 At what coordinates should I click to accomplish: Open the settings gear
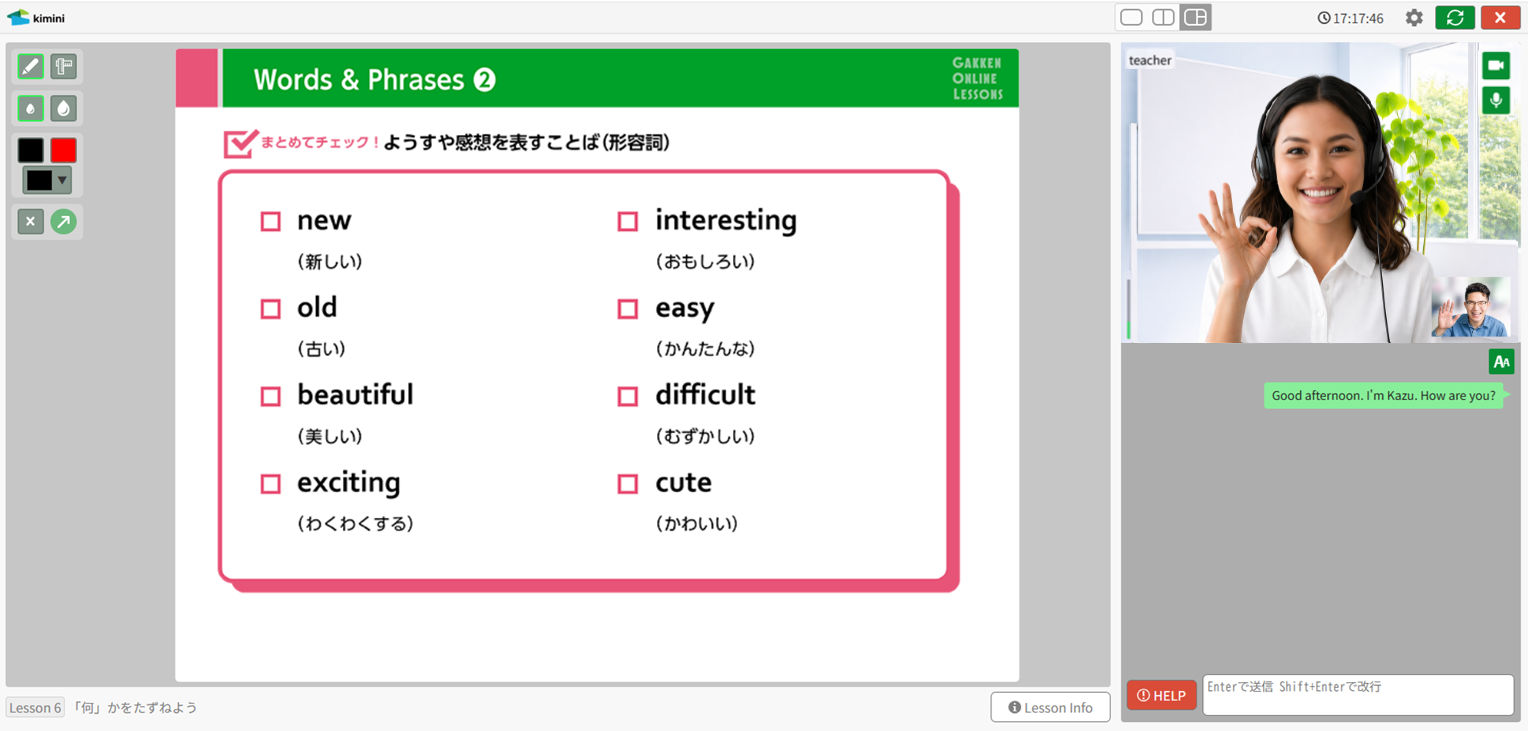1413,18
